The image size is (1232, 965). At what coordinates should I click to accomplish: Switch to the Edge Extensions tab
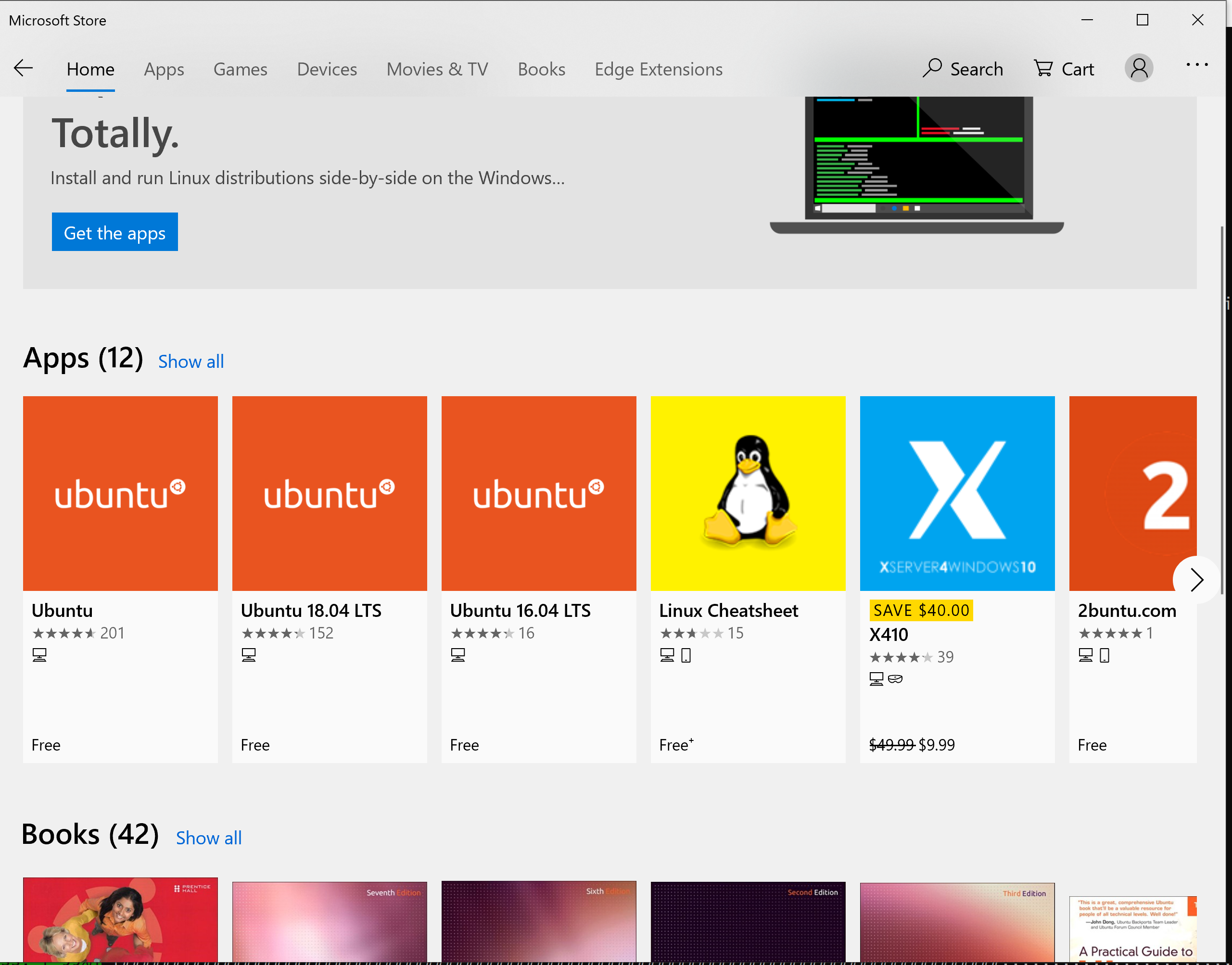659,69
